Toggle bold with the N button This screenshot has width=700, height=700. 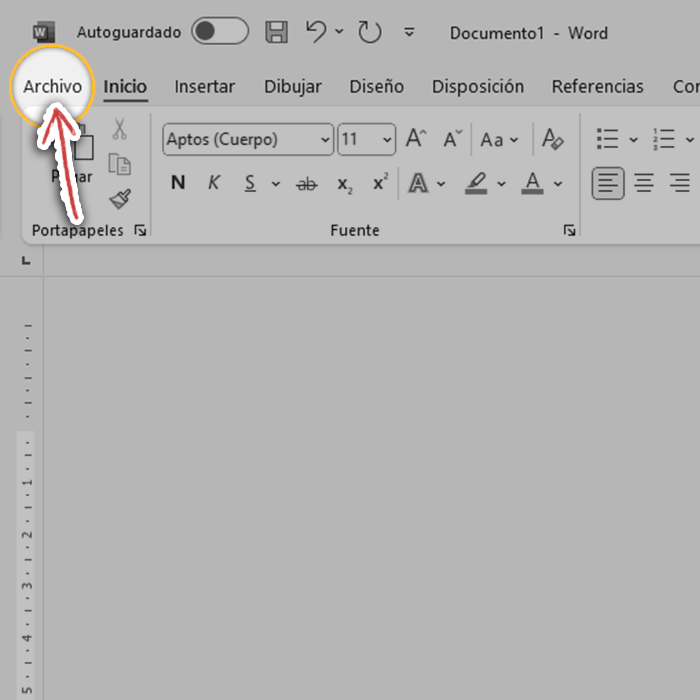[178, 183]
